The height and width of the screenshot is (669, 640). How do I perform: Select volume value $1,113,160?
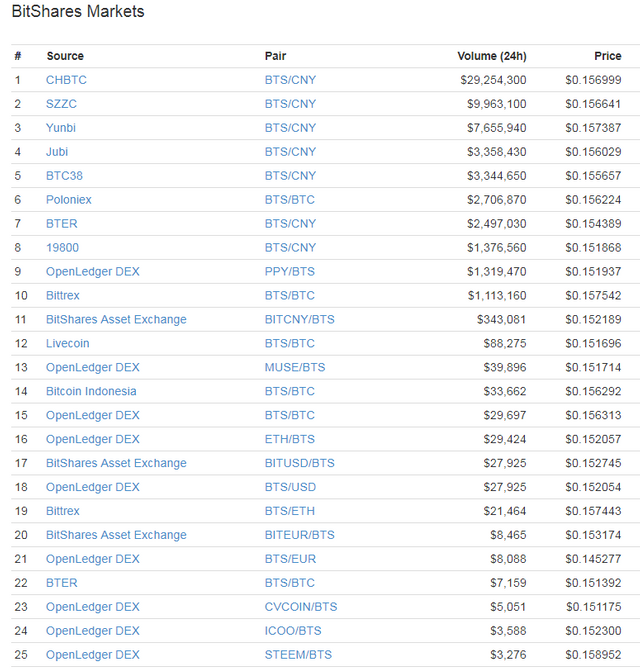pos(497,295)
